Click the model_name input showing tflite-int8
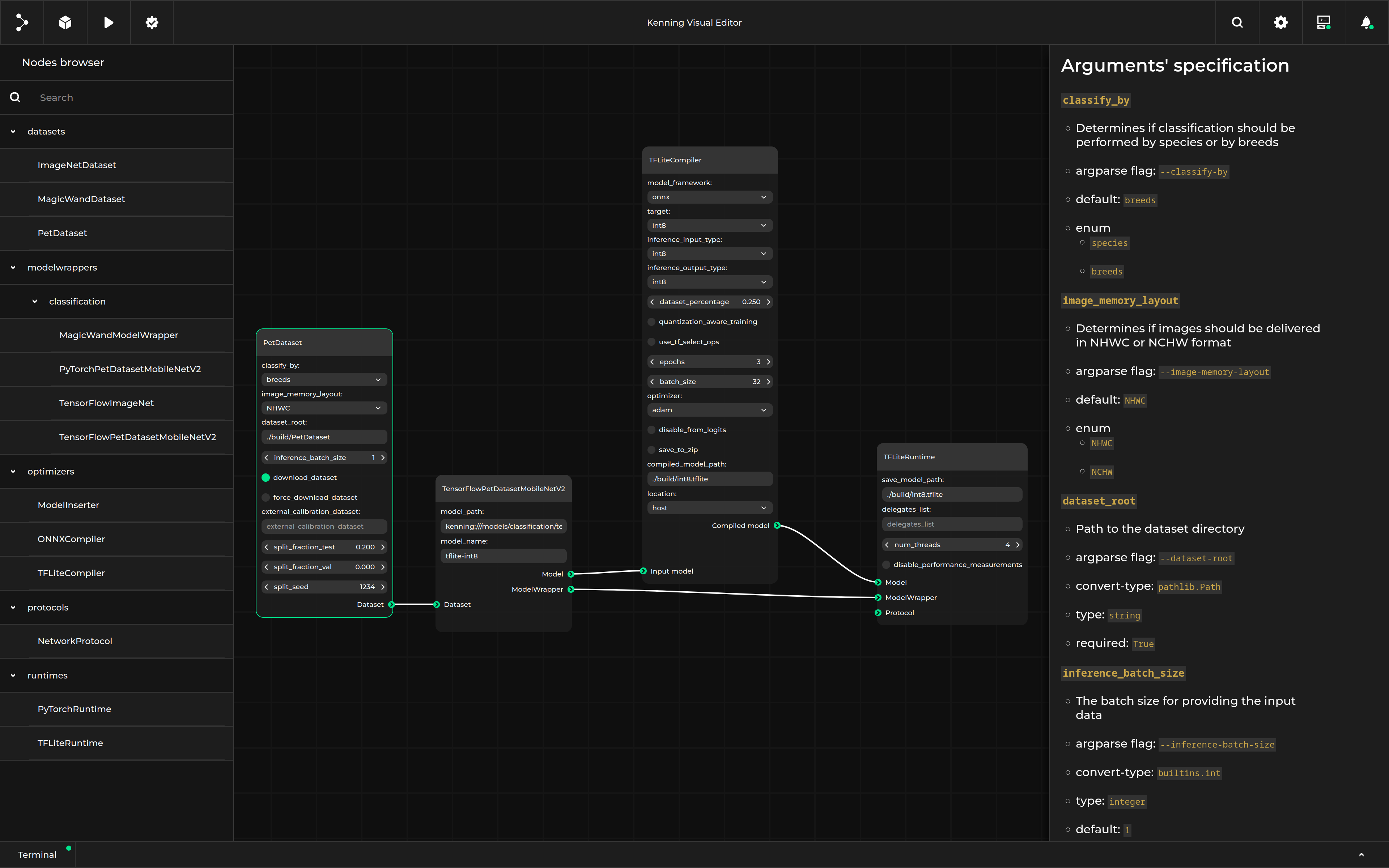Image resolution: width=1389 pixels, height=868 pixels. (x=504, y=556)
